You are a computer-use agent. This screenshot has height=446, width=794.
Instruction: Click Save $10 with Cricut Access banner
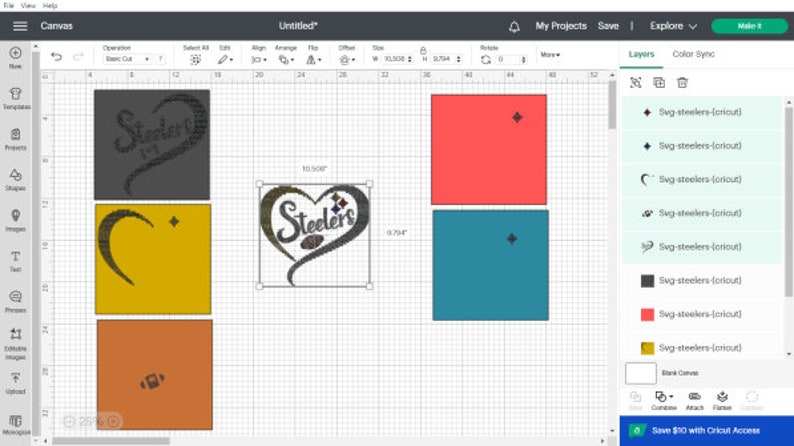[706, 431]
